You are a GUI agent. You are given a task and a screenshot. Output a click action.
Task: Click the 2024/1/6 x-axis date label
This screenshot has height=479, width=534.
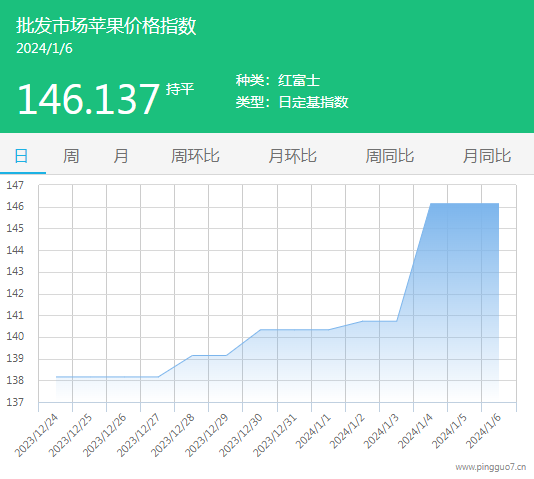[x=483, y=431]
